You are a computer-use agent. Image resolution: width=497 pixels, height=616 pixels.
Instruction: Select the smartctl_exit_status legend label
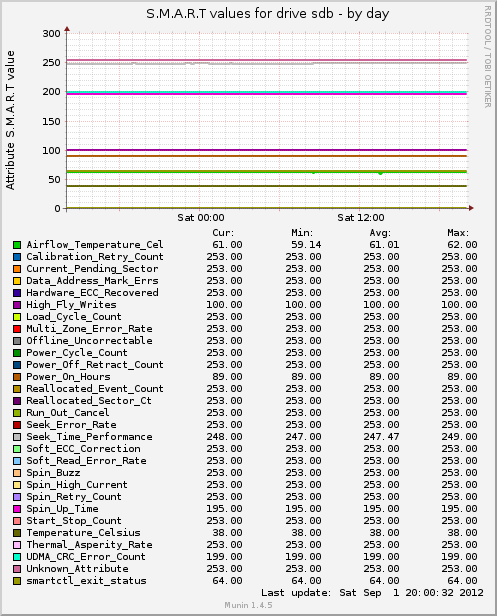click(x=86, y=581)
